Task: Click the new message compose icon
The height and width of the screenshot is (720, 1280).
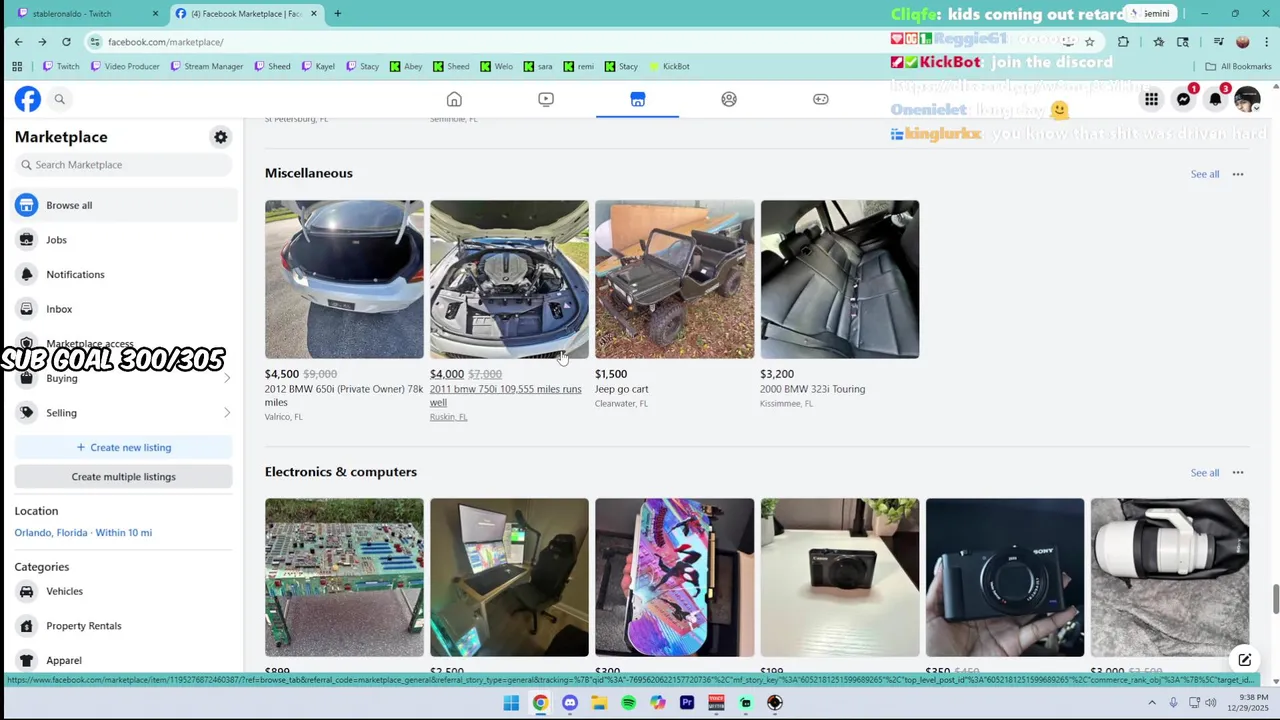Action: click(1244, 660)
